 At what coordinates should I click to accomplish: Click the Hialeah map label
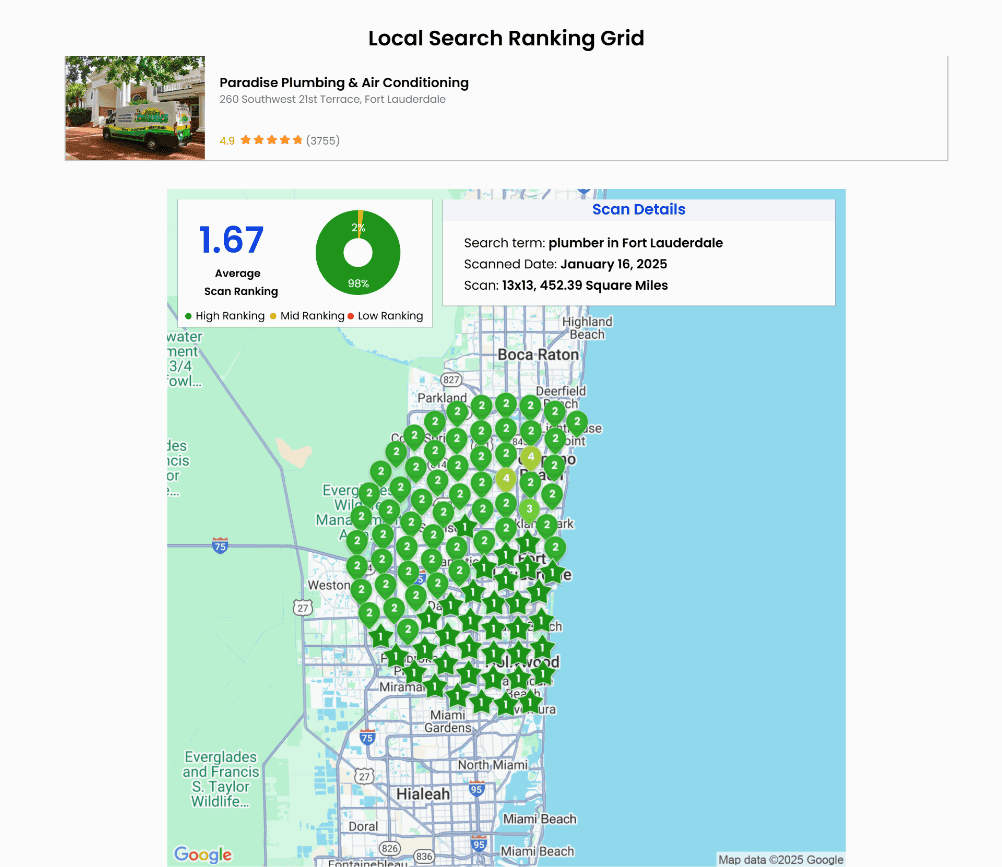pyautogui.click(x=423, y=794)
